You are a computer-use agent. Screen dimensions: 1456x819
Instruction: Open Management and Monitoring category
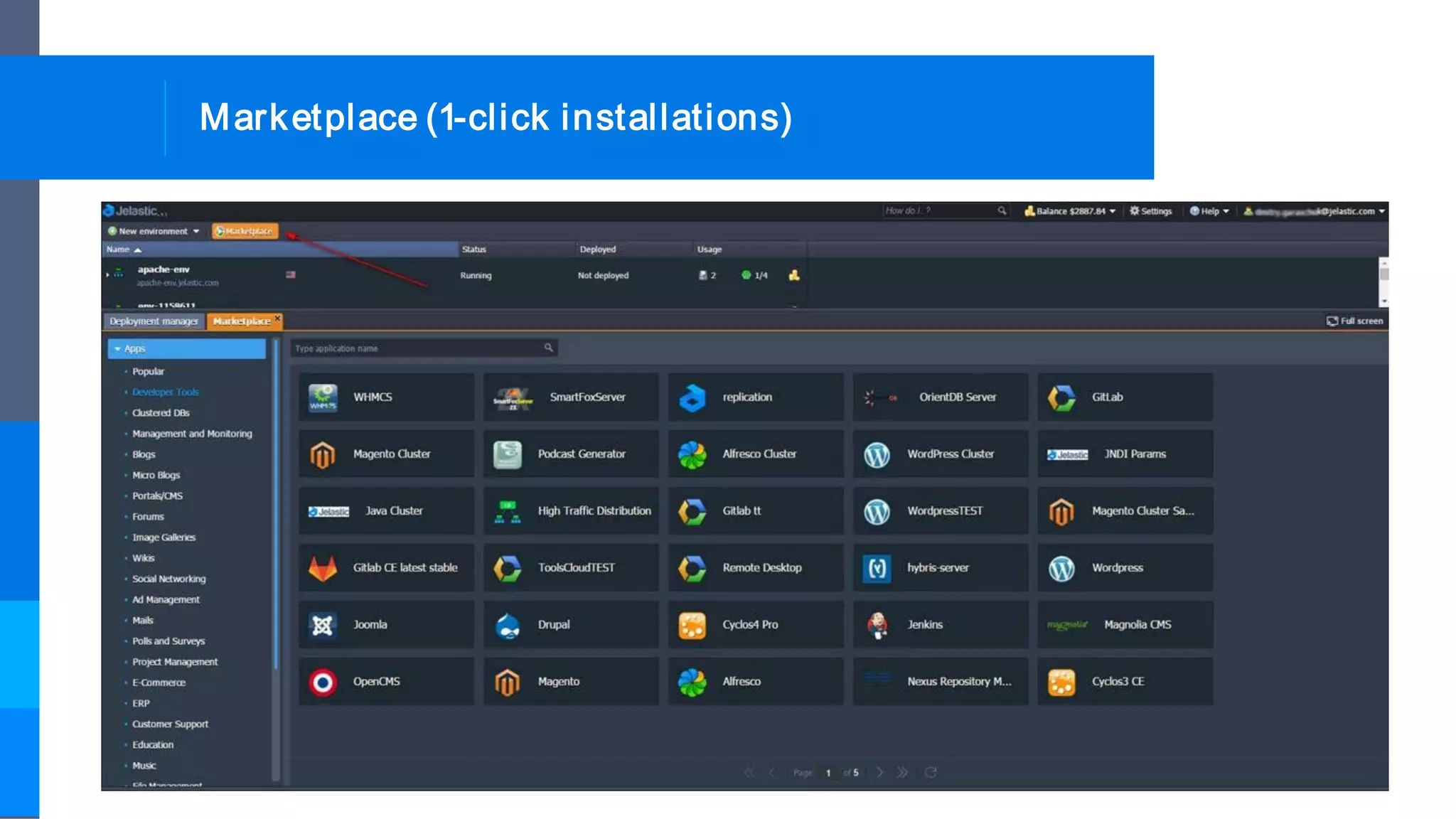coord(192,434)
